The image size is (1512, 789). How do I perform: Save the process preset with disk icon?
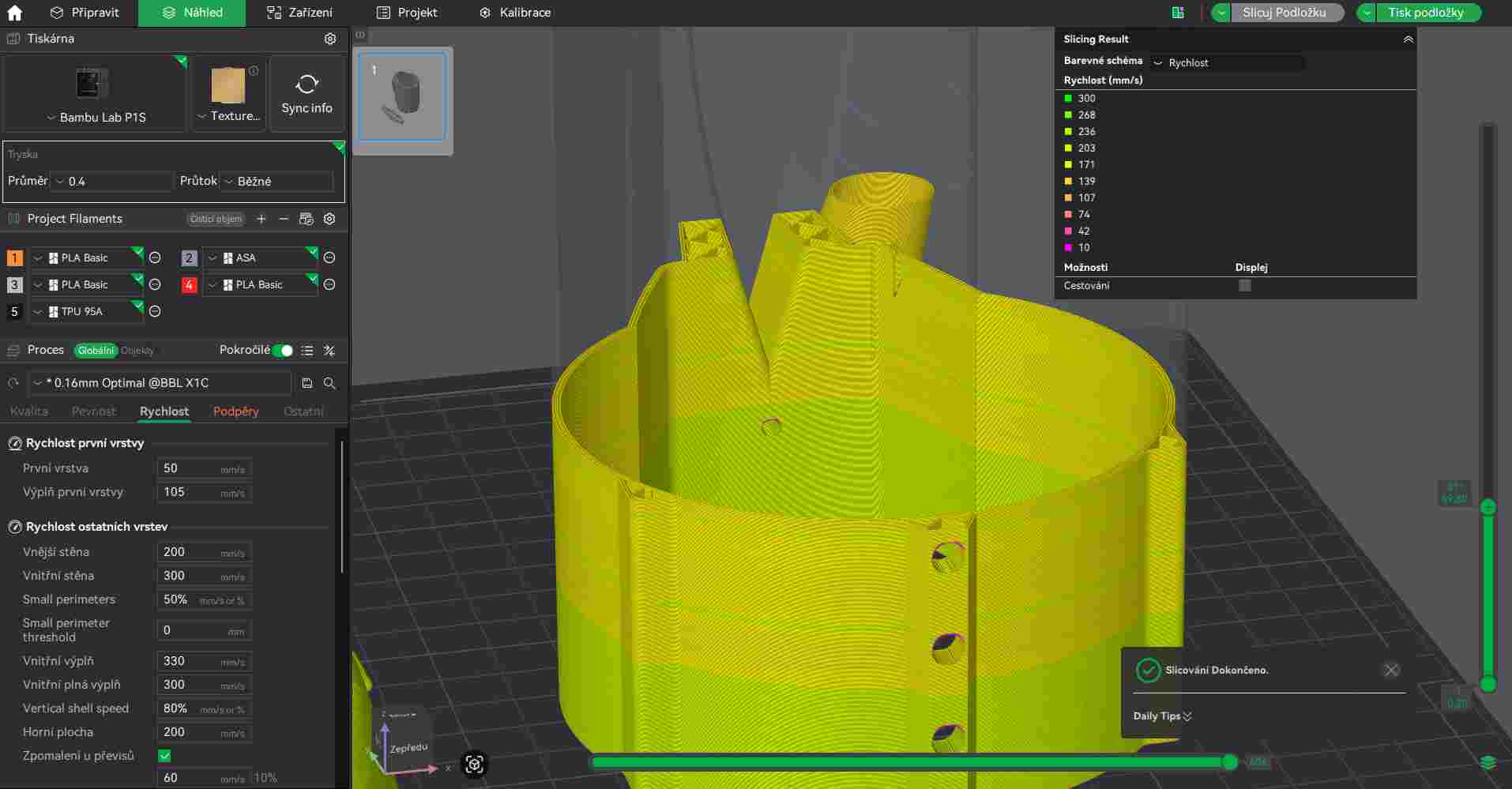click(x=307, y=383)
